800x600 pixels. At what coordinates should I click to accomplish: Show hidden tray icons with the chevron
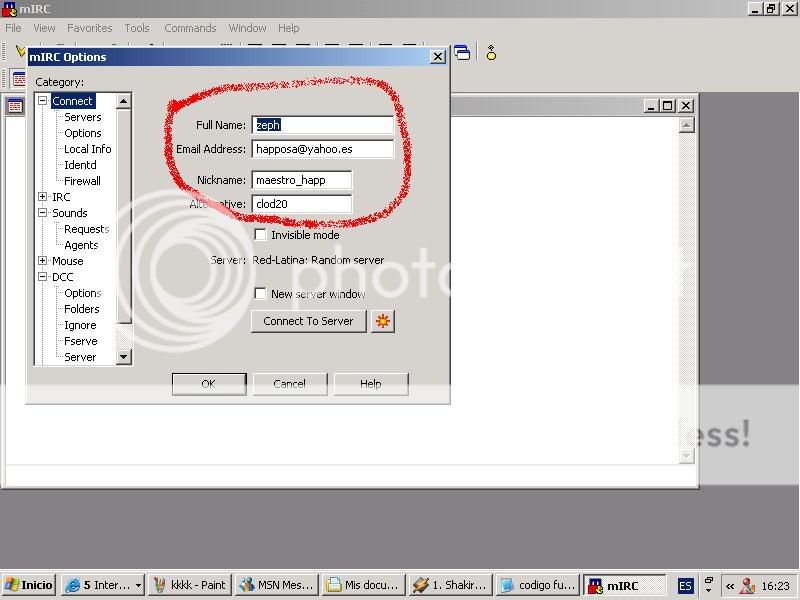coord(730,586)
